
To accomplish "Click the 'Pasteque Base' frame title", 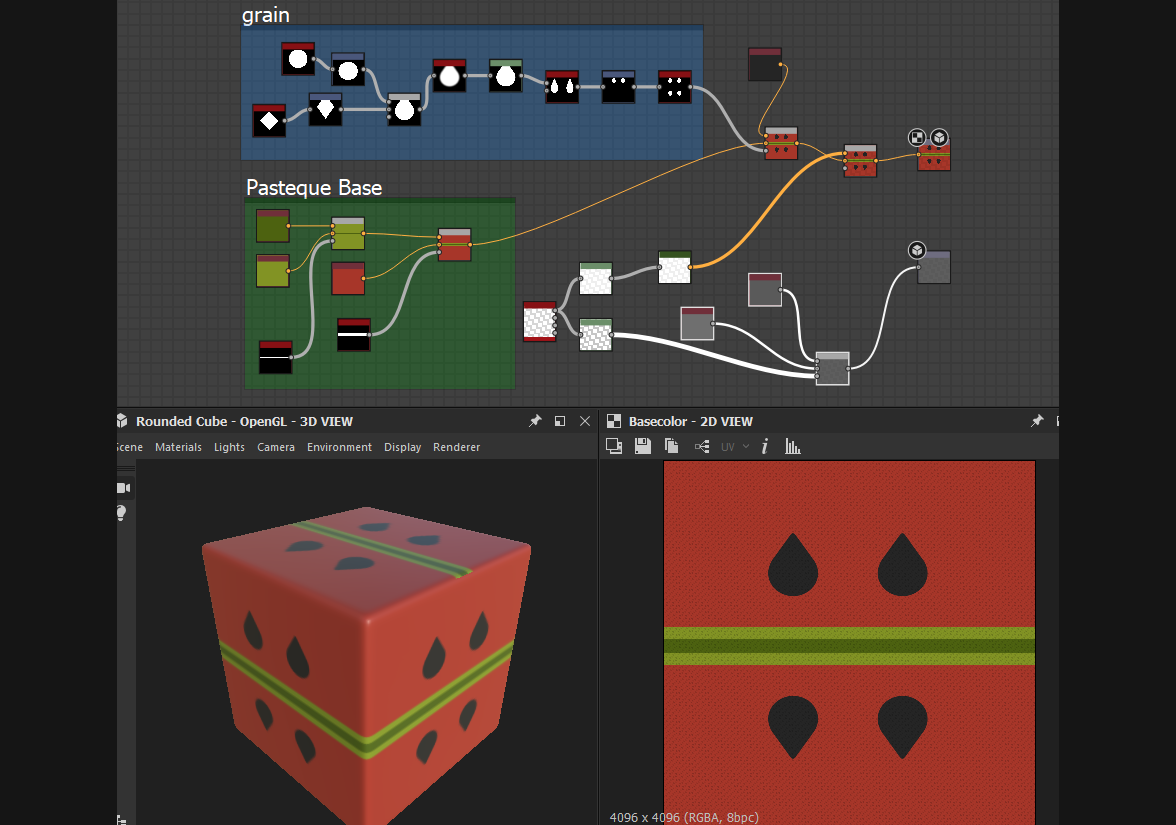I will [x=314, y=188].
